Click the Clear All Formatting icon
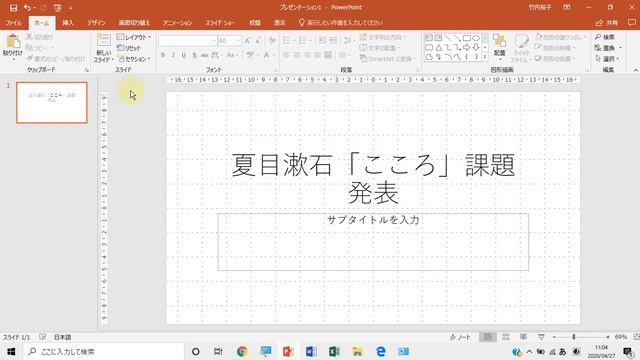Image resolution: width=640 pixels, height=360 pixels. [272, 41]
